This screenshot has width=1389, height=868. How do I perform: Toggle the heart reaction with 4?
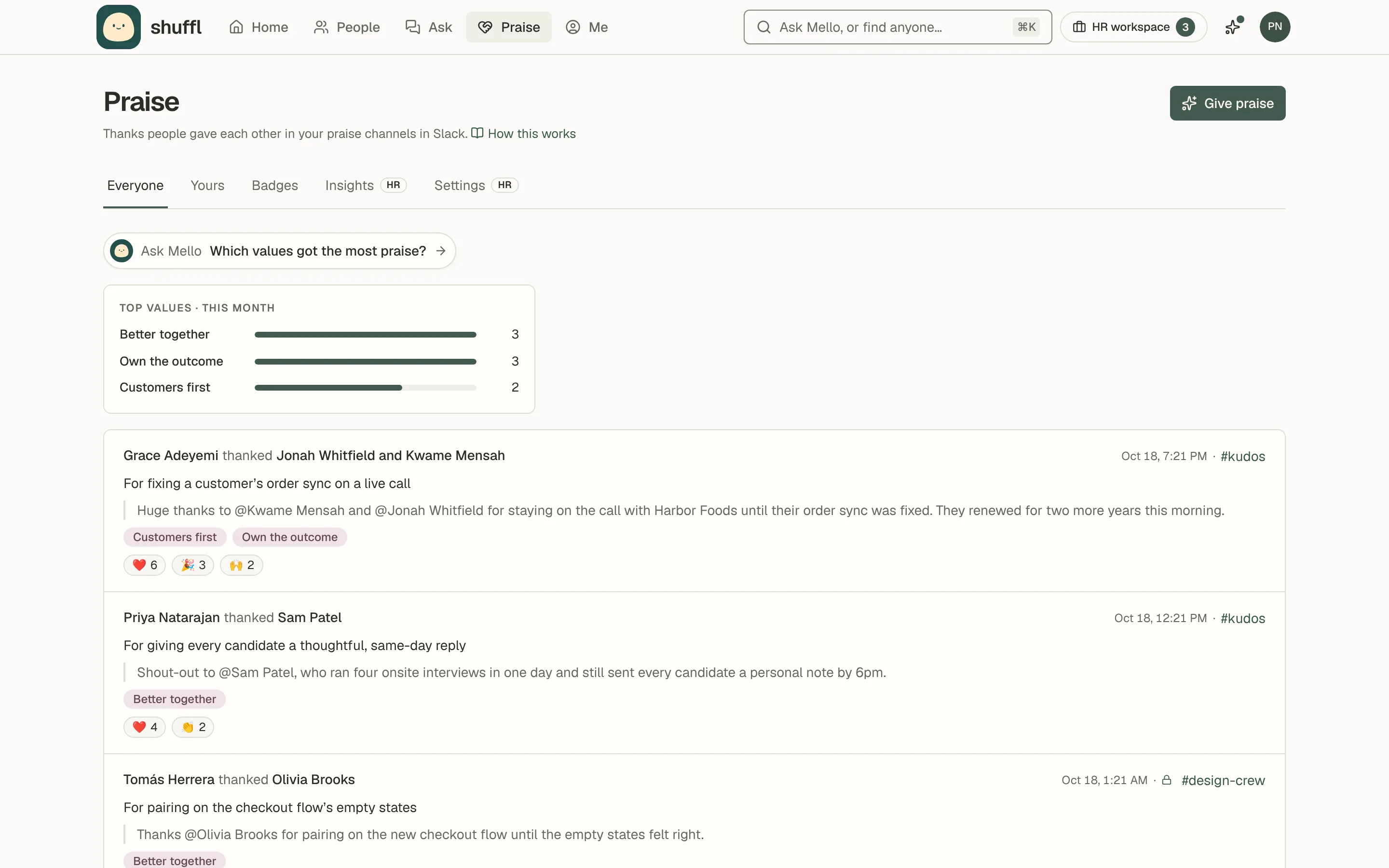point(145,727)
